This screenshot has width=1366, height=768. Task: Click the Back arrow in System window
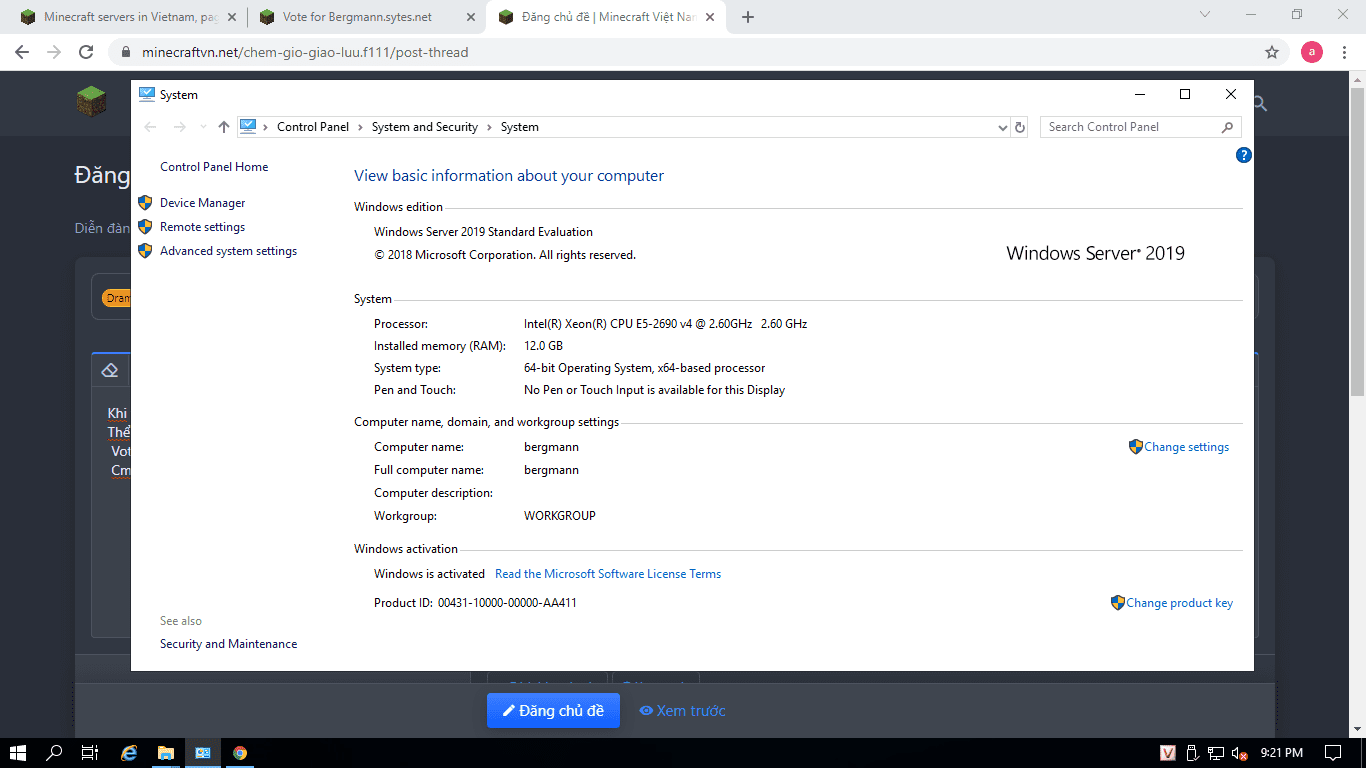tap(151, 127)
